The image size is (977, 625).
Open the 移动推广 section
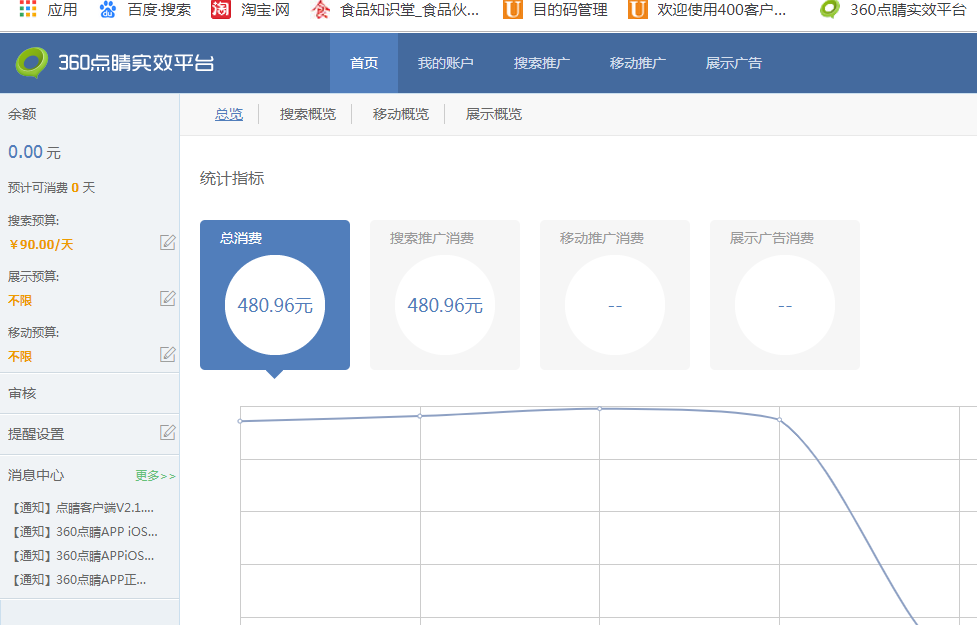(637, 63)
